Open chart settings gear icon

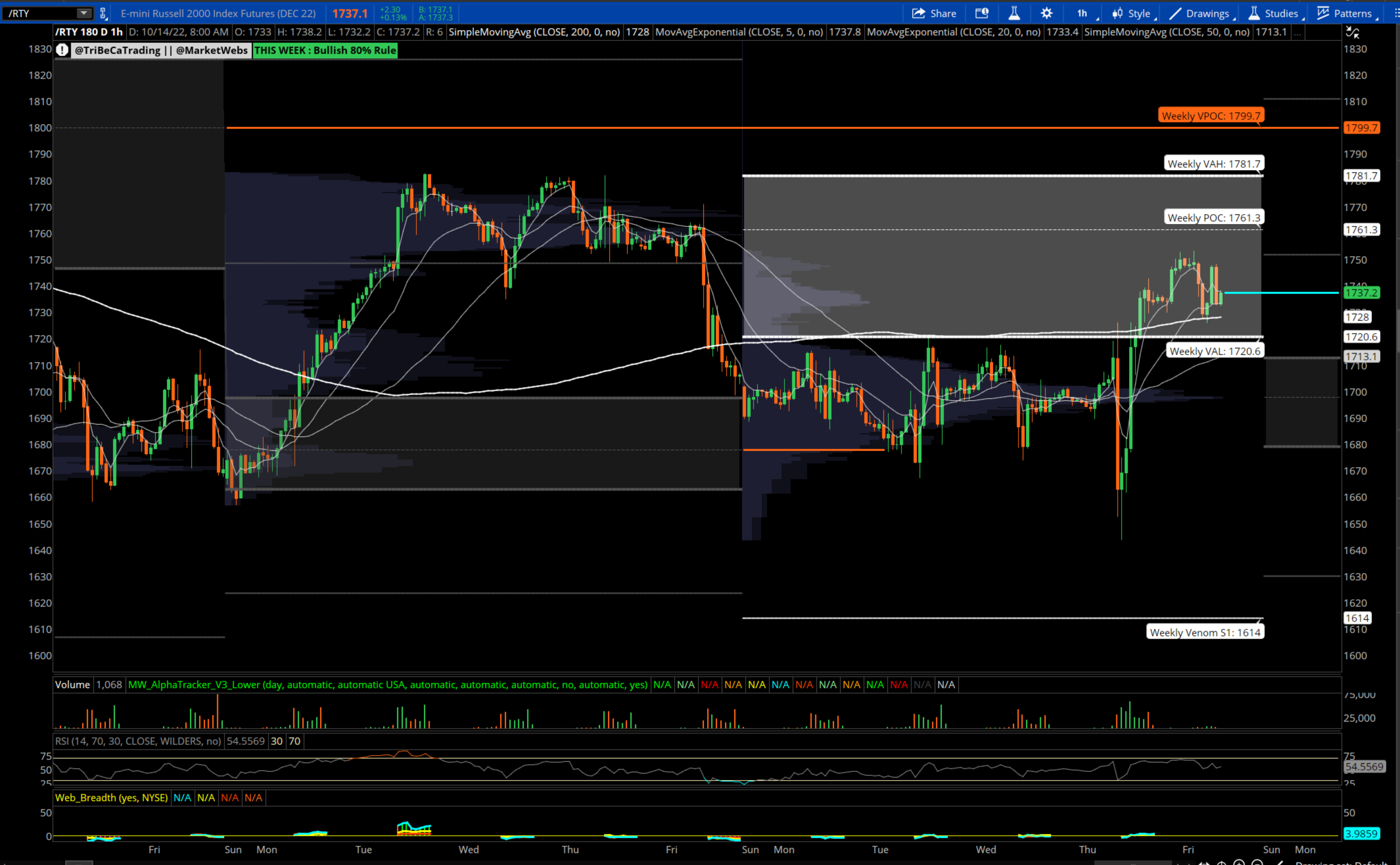tap(1046, 13)
